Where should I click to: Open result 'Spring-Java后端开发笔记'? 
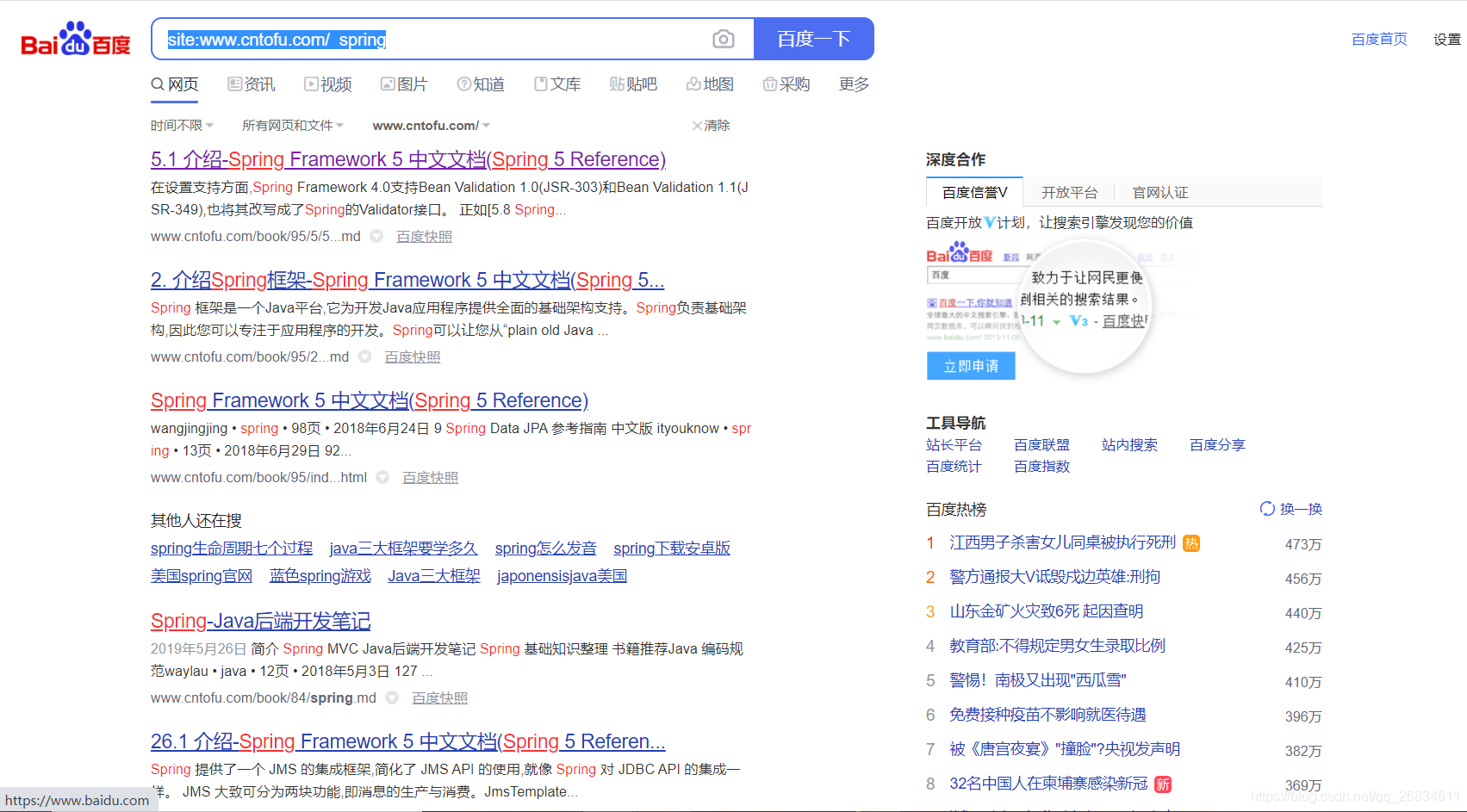click(x=261, y=621)
